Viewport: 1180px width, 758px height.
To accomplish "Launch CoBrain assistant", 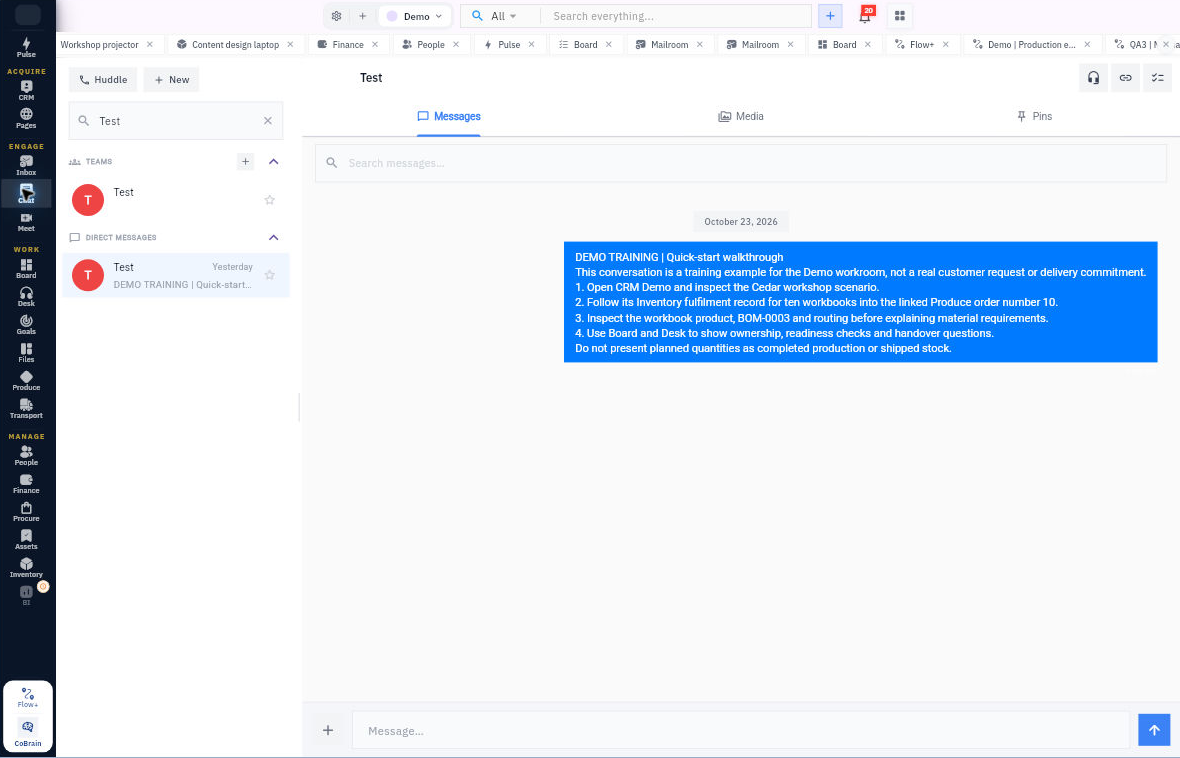I will point(28,732).
